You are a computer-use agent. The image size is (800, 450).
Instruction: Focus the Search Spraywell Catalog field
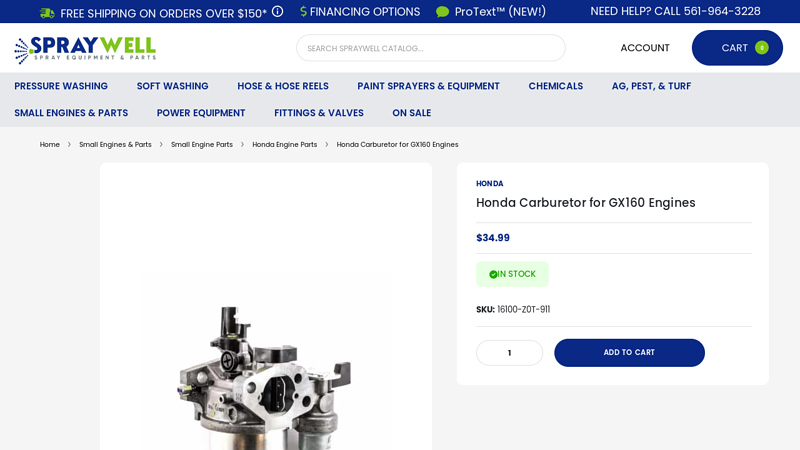(x=431, y=48)
